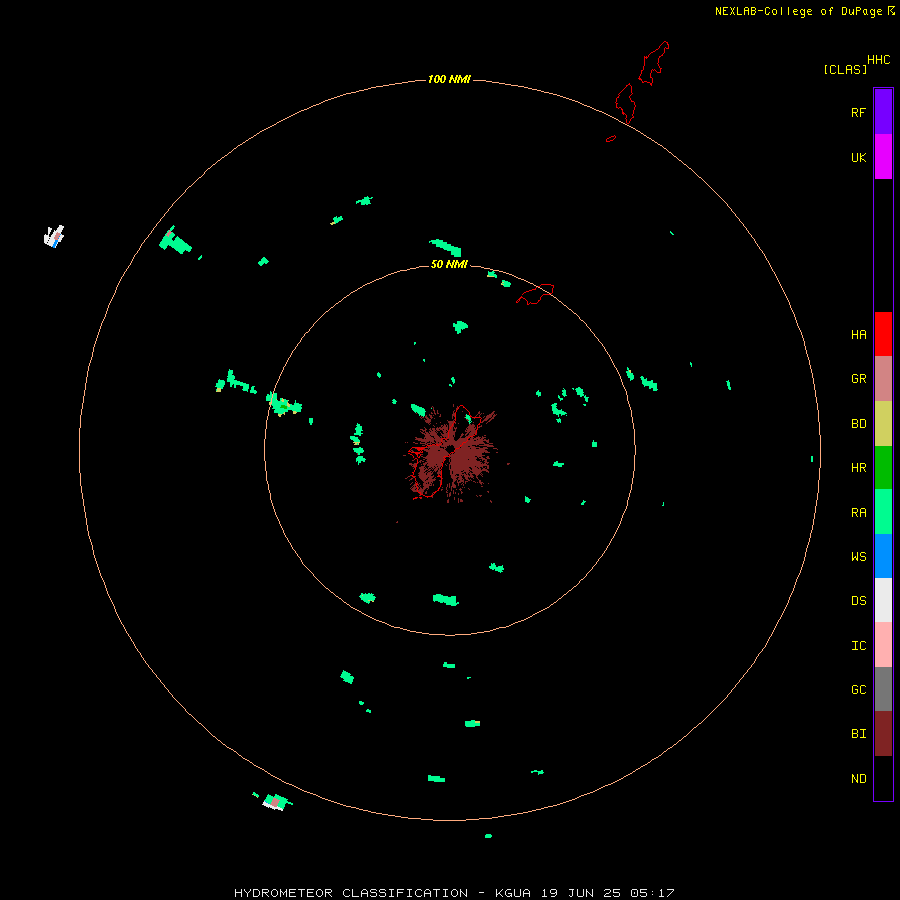Image resolution: width=900 pixels, height=900 pixels.
Task: Click the BI brown legend swatch
Action: click(x=883, y=734)
